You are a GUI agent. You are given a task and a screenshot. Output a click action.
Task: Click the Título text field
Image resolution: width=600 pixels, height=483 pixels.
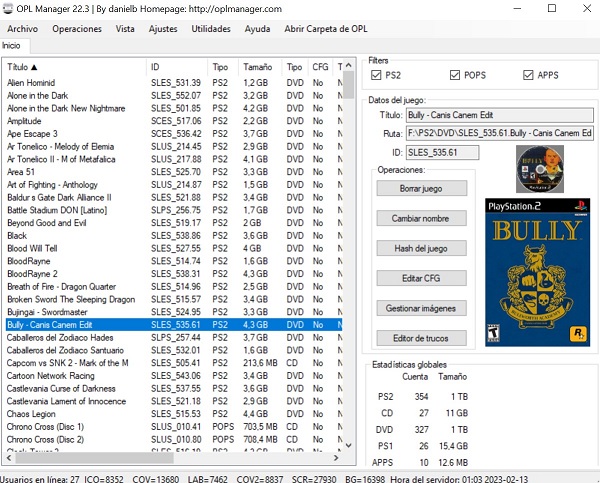tap(498, 115)
